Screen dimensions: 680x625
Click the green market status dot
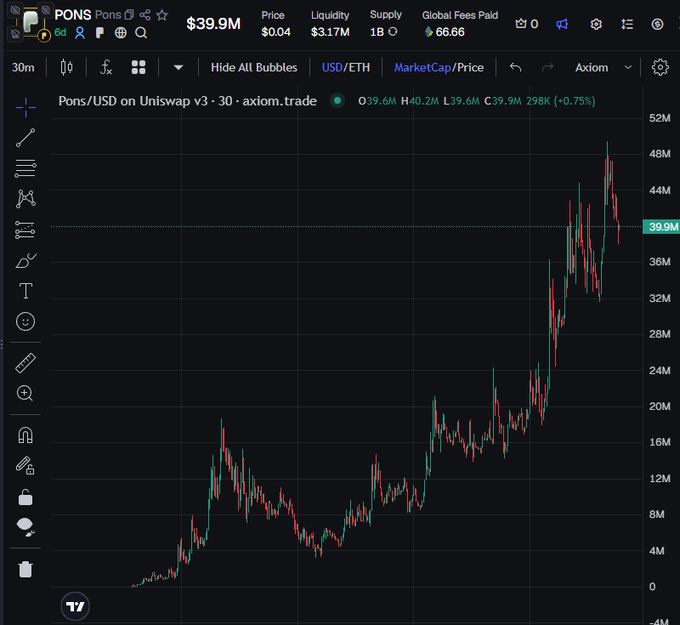click(x=337, y=101)
